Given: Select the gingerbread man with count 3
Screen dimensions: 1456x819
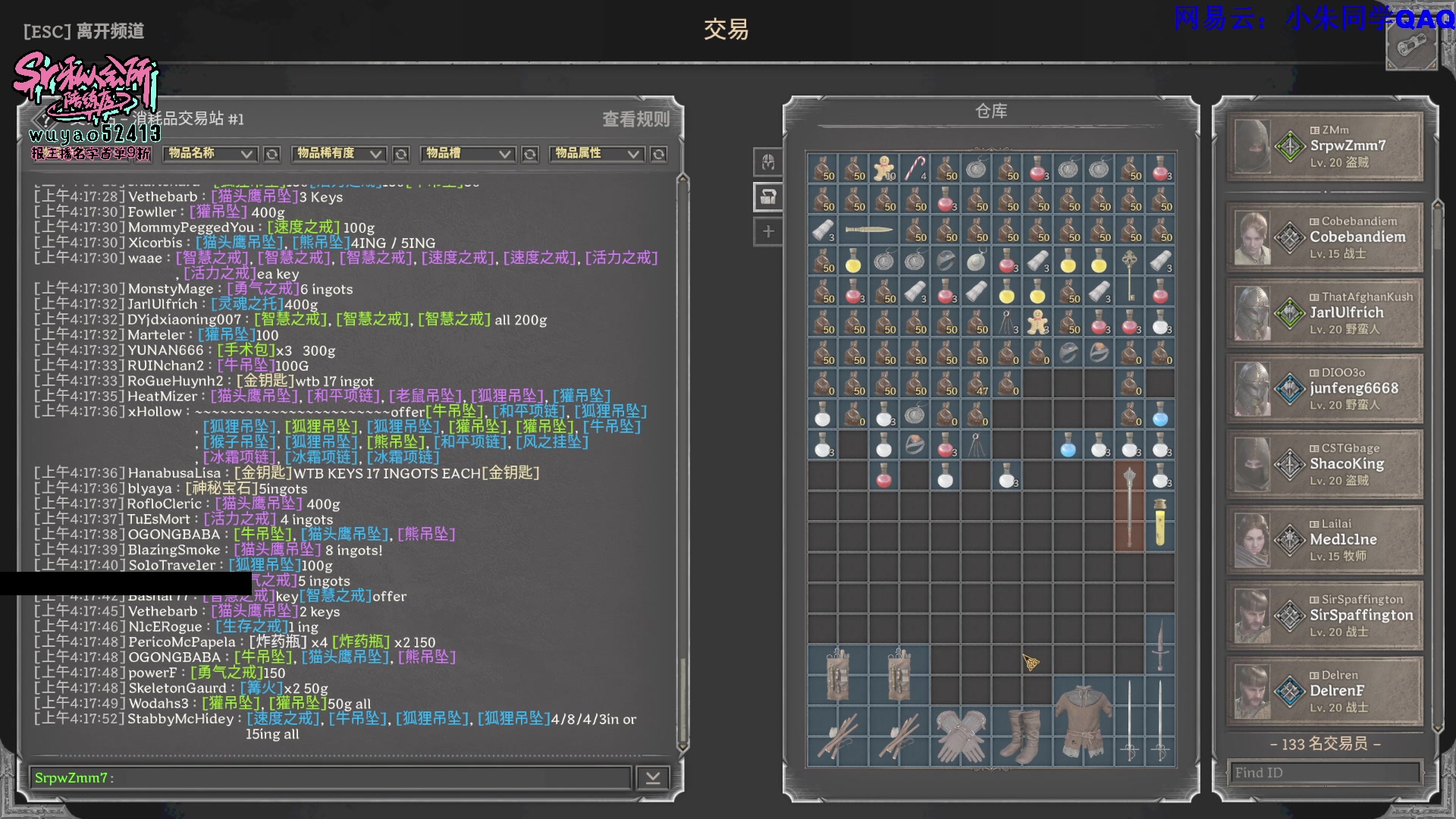Looking at the screenshot, I should coord(1037,322).
